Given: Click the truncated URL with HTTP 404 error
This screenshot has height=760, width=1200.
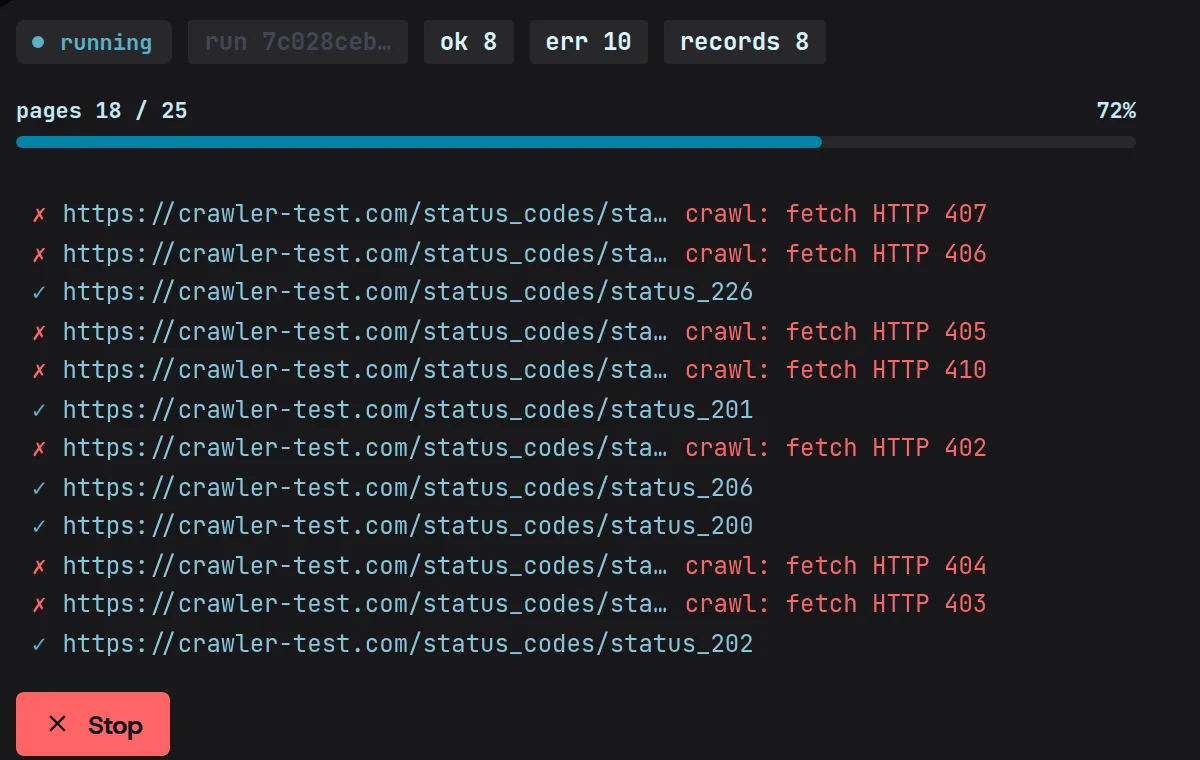Looking at the screenshot, I should pyautogui.click(x=365, y=565).
